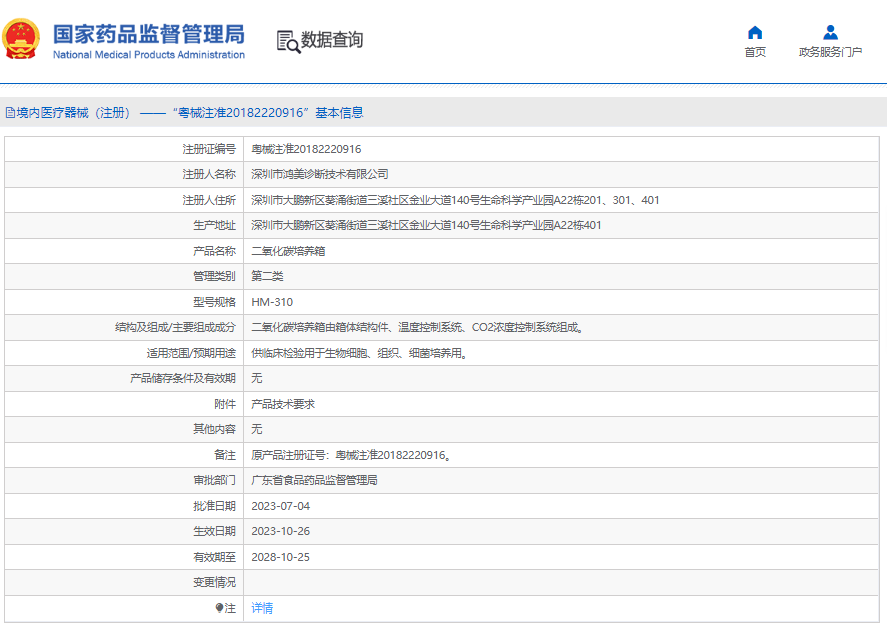Viewport: 887px width, 627px height.
Task: Open the 详情 link in the 注 row
Action: 262,608
